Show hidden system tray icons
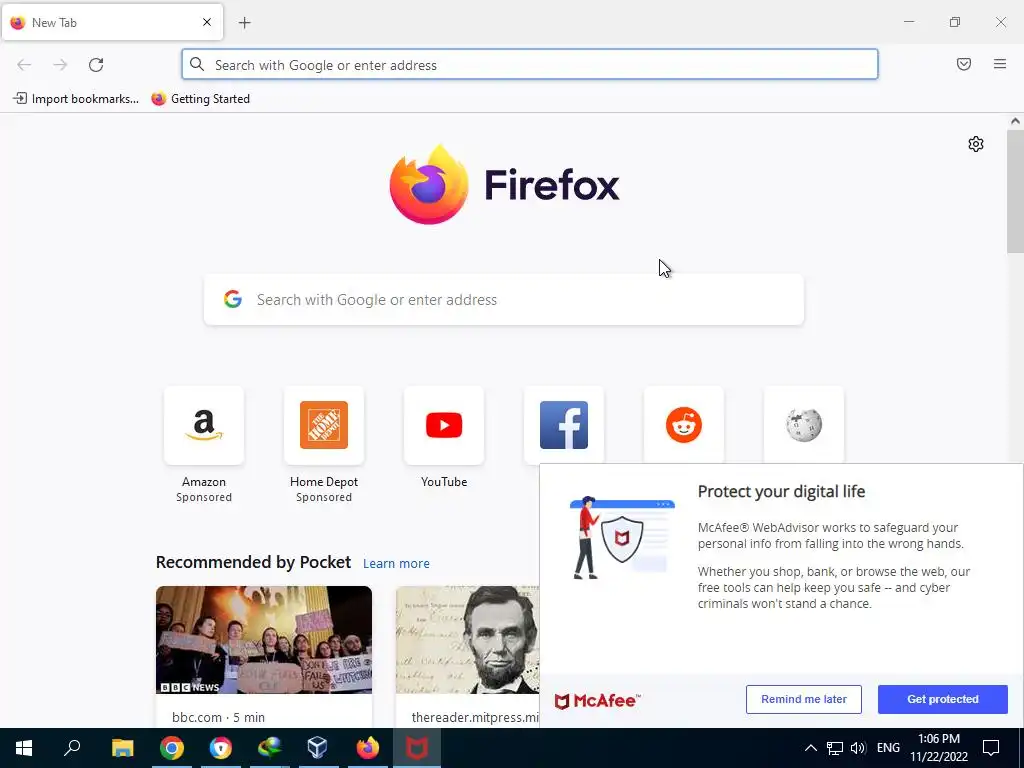This screenshot has height=768, width=1024. pos(810,748)
